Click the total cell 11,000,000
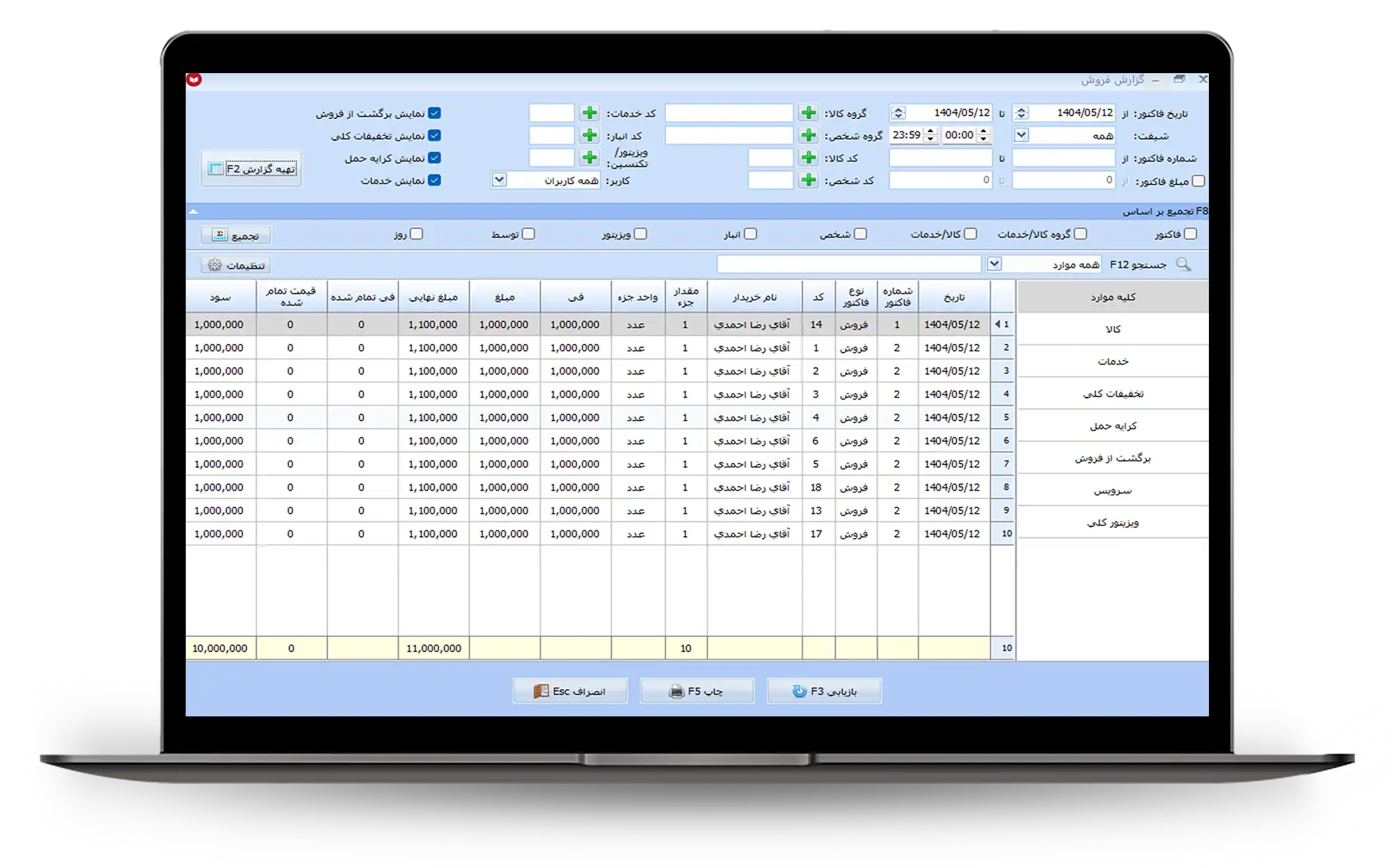Image resolution: width=1392 pixels, height=868 pixels. pyautogui.click(x=433, y=648)
